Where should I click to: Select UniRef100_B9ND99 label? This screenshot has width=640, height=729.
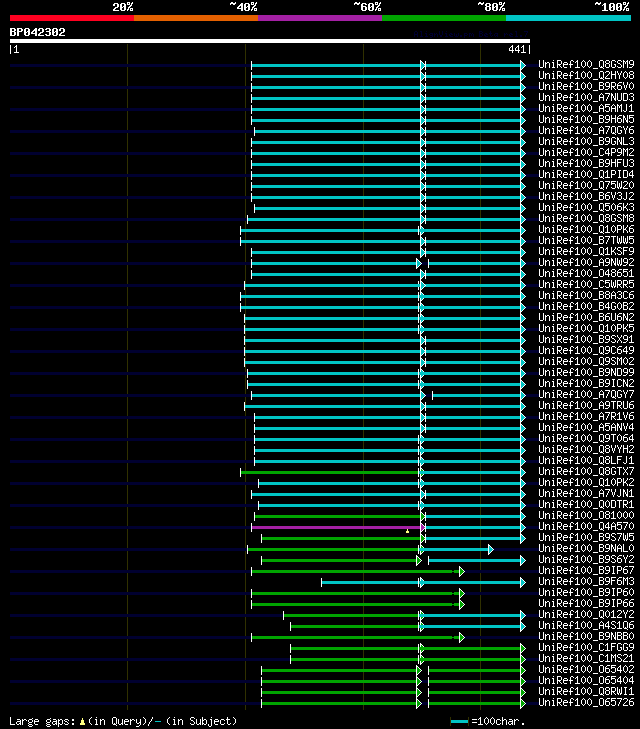[586, 372]
